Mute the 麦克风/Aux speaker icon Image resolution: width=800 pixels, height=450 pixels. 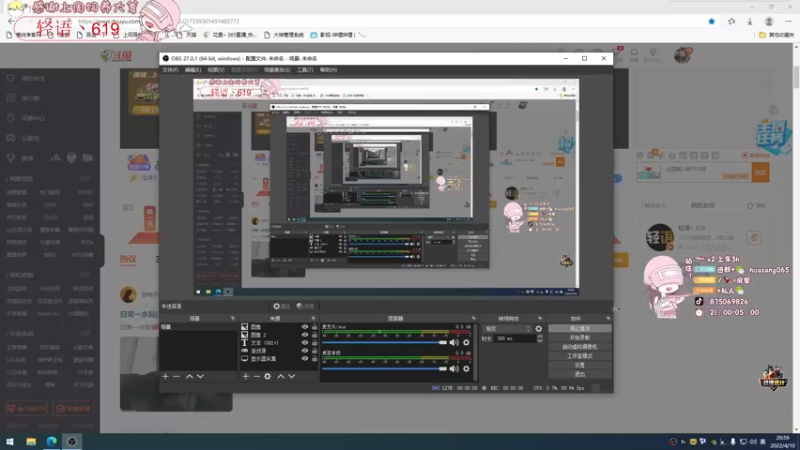454,342
